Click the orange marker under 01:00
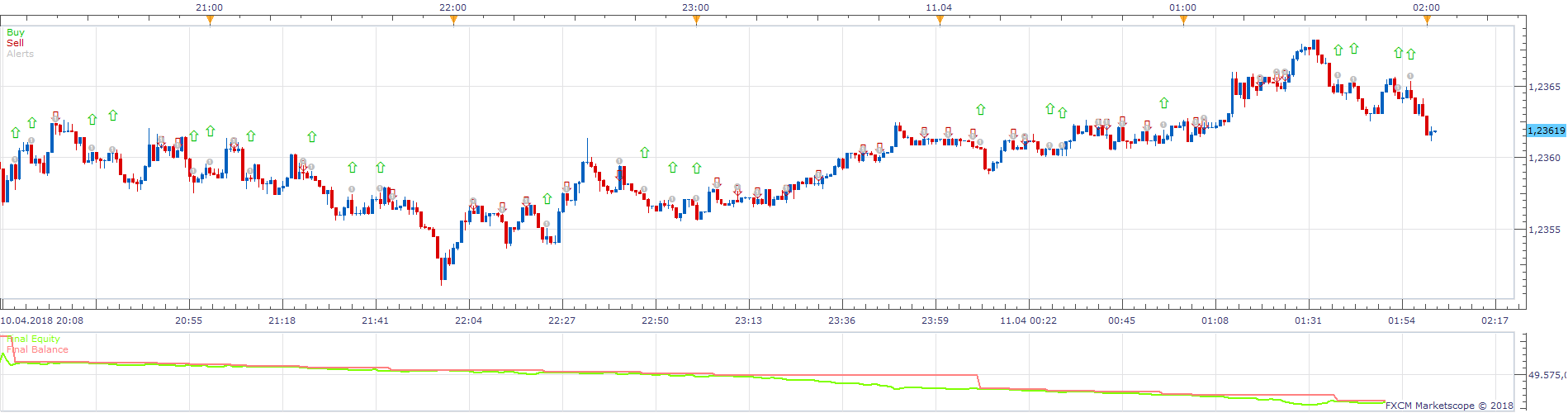 tap(1183, 21)
